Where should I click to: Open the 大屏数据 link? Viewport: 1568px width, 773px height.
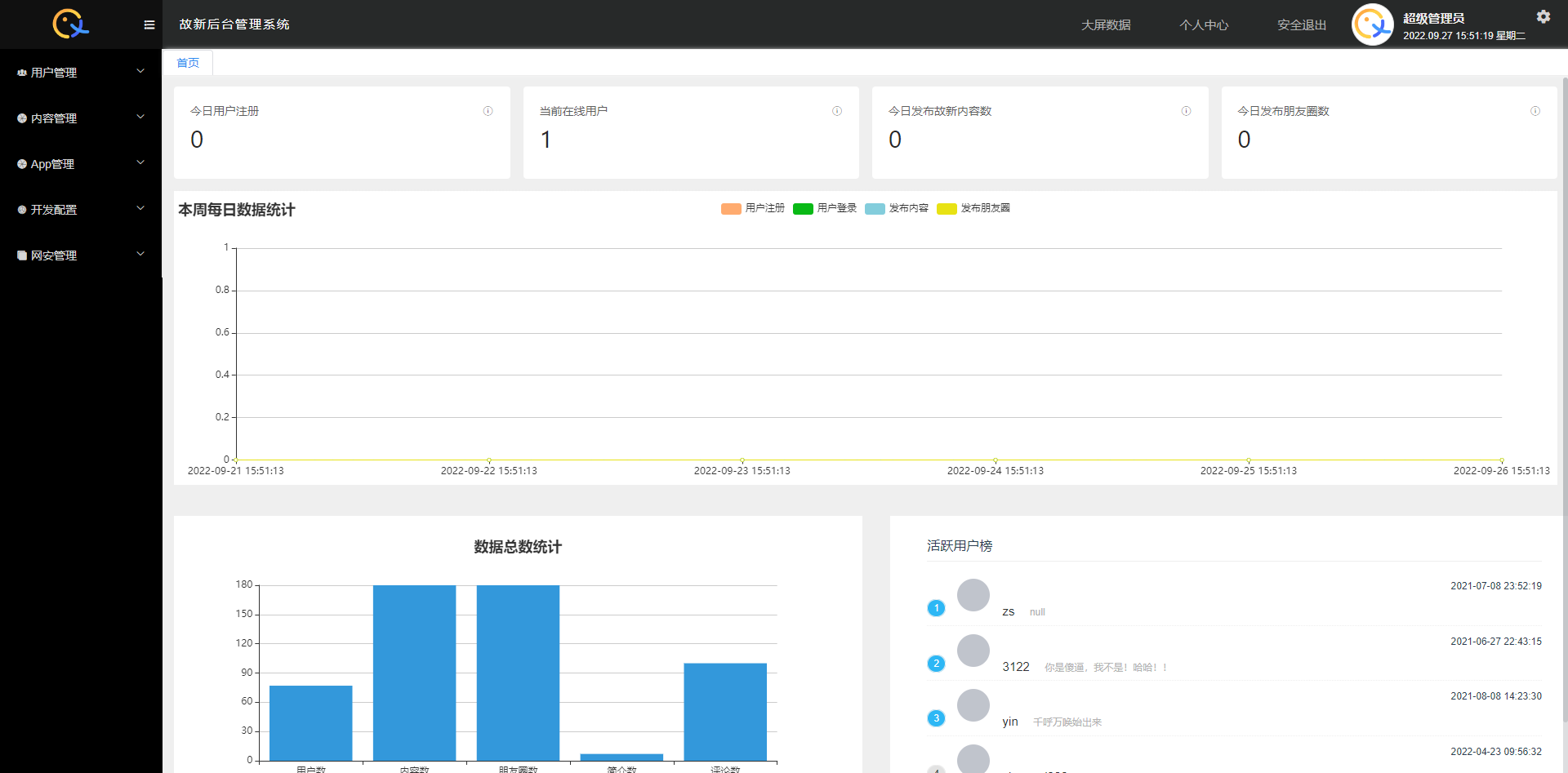(x=1106, y=25)
